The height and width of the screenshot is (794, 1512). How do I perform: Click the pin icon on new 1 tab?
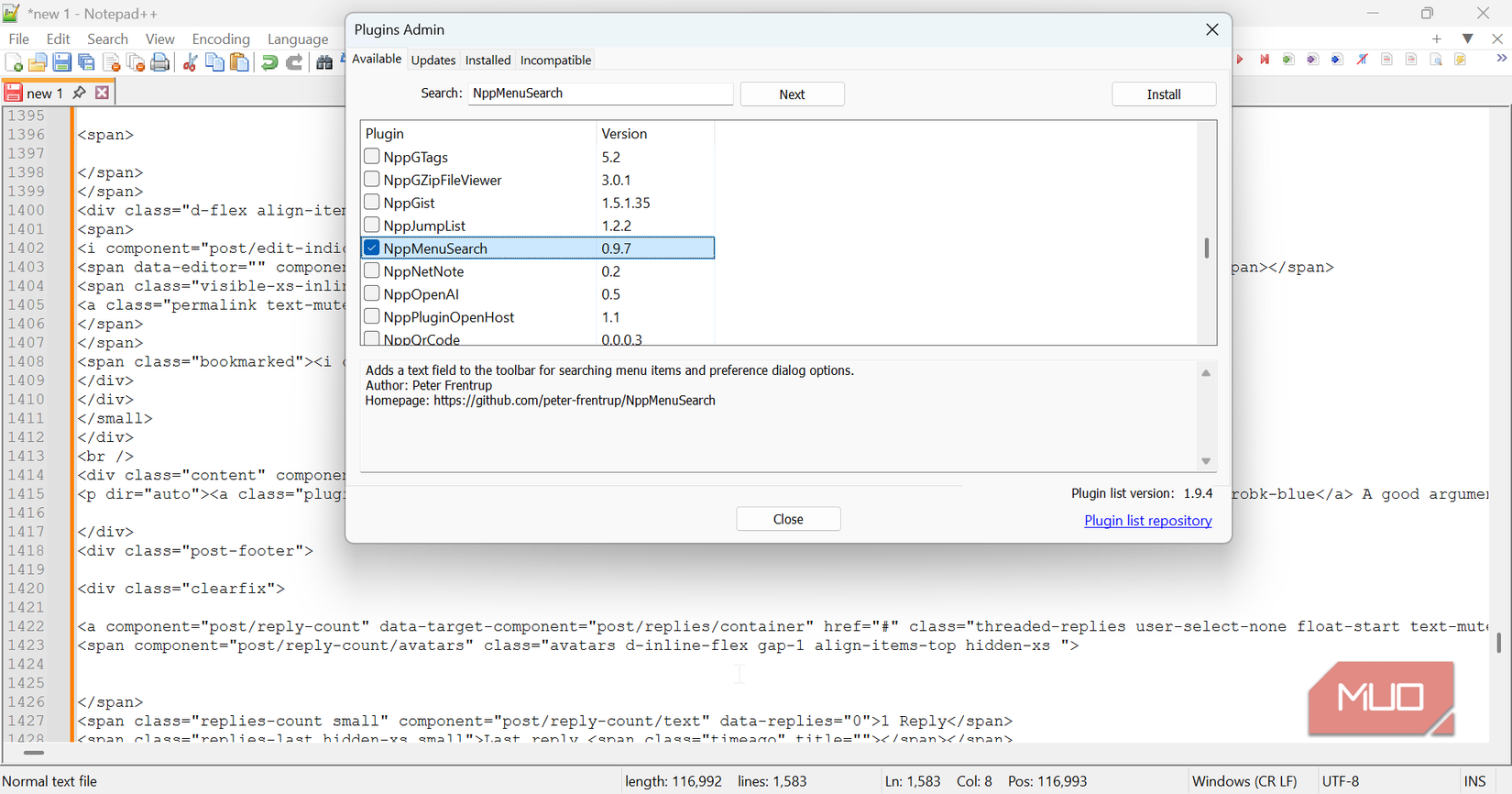pos(79,93)
